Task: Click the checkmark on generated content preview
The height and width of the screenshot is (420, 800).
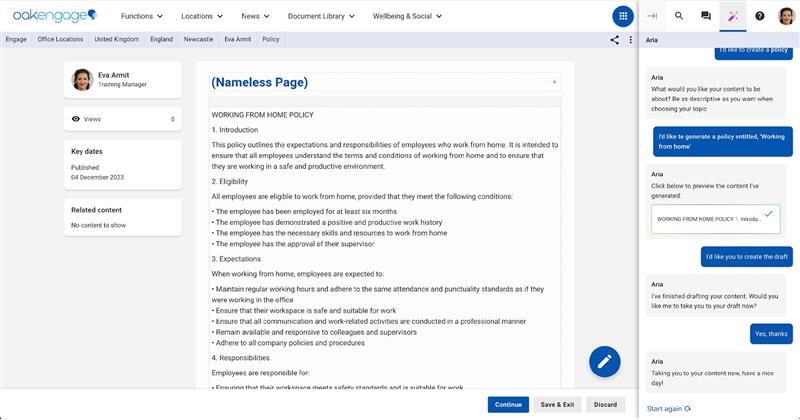Action: 768,214
